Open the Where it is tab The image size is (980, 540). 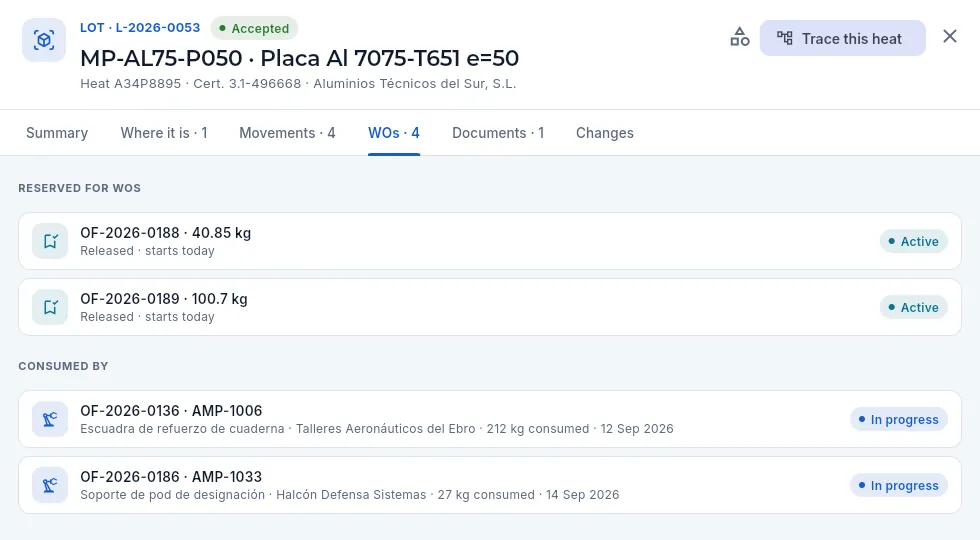coord(164,133)
